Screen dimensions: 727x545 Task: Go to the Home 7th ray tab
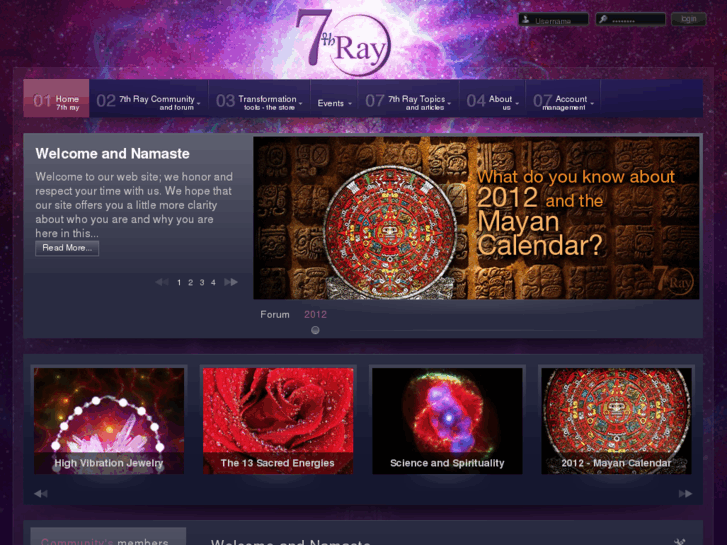click(56, 98)
